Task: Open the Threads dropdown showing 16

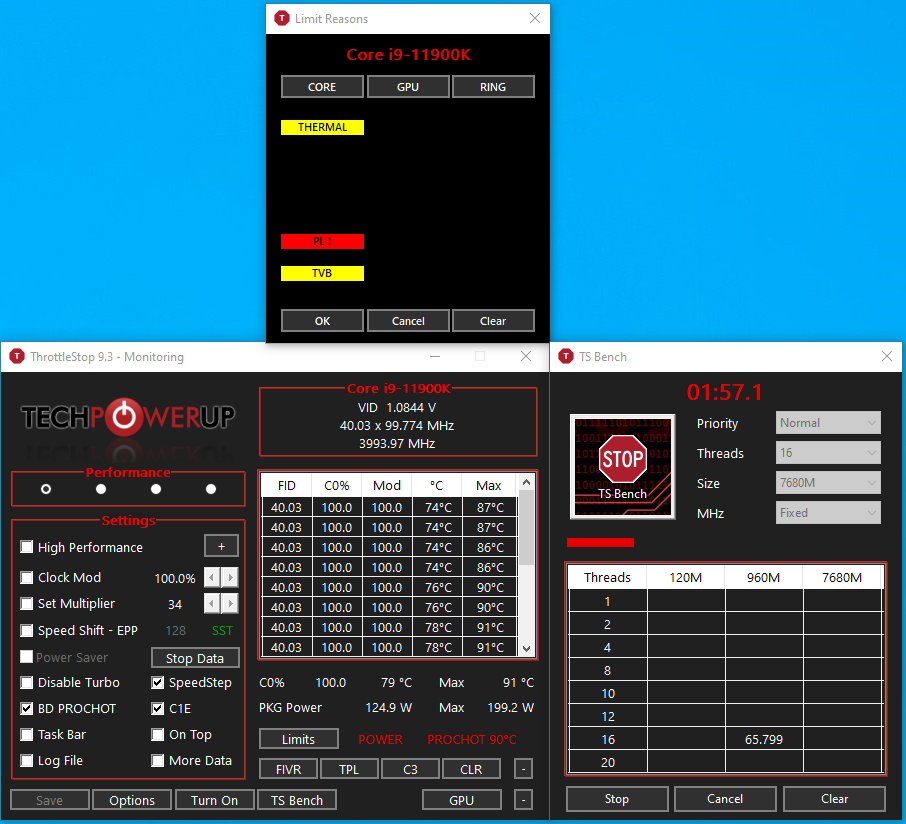Action: pyautogui.click(x=828, y=452)
